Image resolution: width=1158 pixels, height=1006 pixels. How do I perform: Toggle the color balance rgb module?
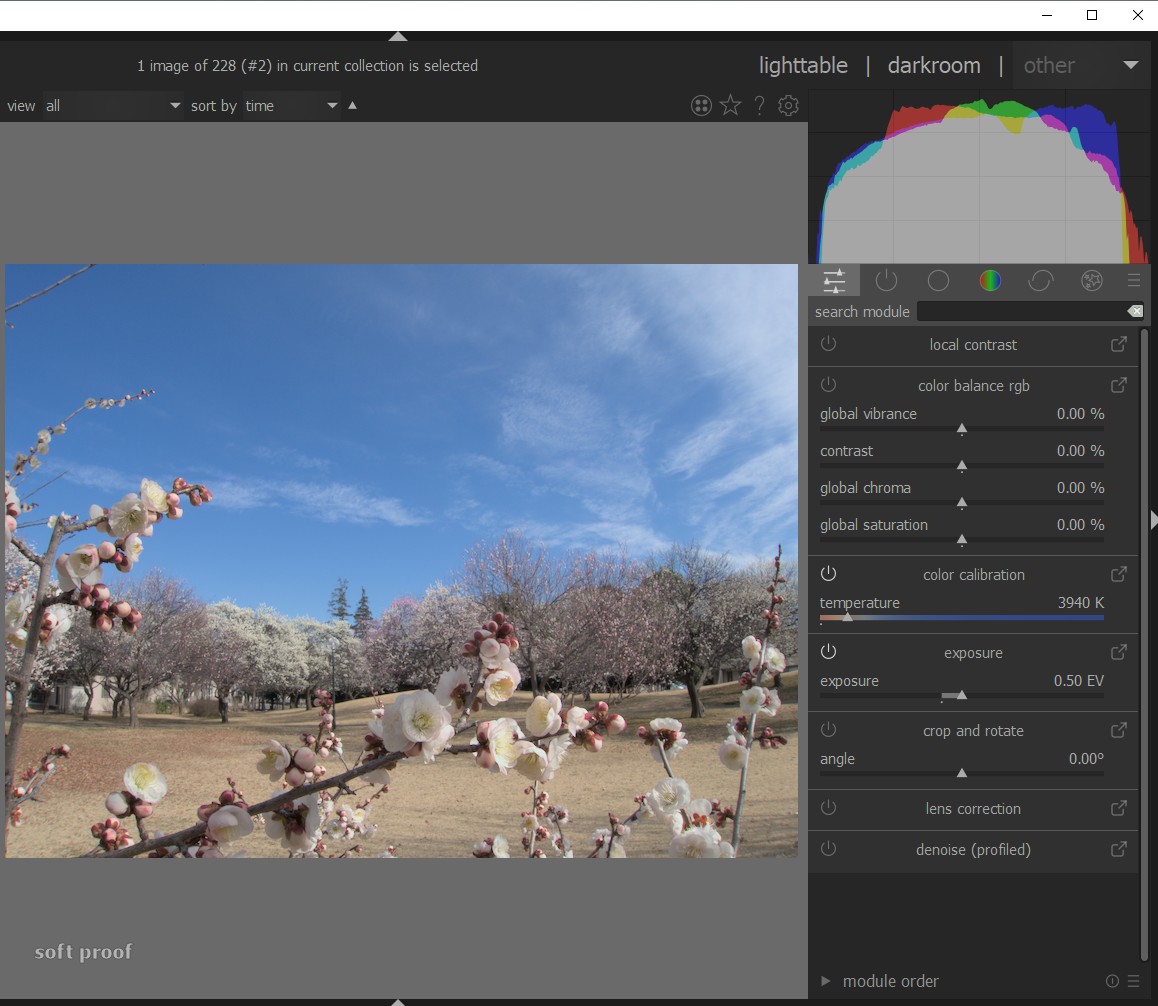point(829,385)
